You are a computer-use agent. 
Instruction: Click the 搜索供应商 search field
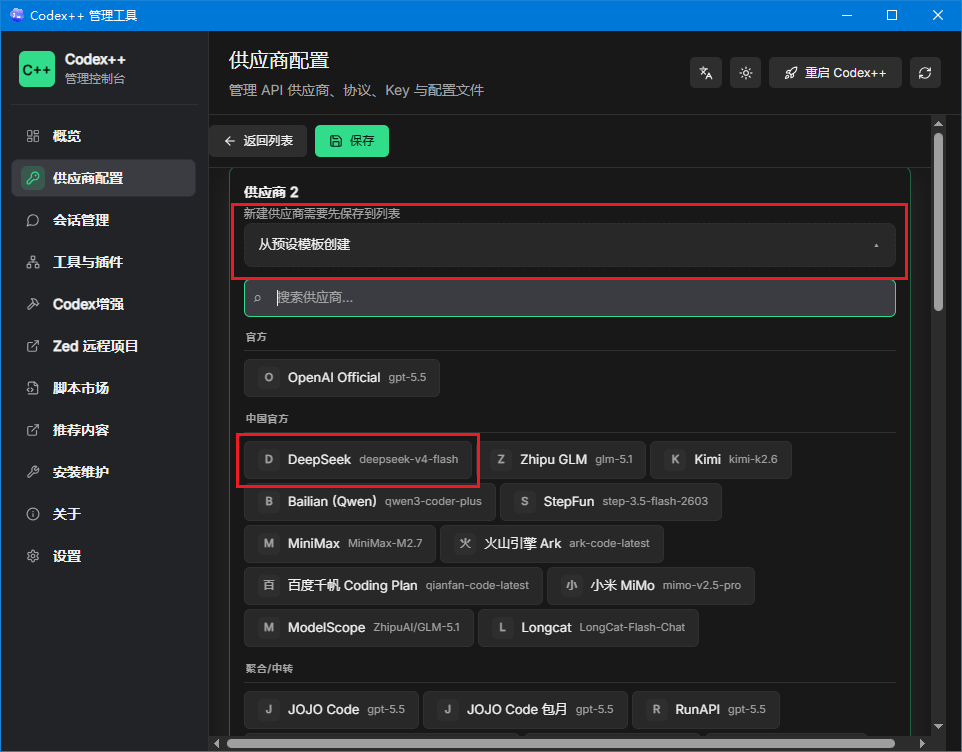(569, 298)
